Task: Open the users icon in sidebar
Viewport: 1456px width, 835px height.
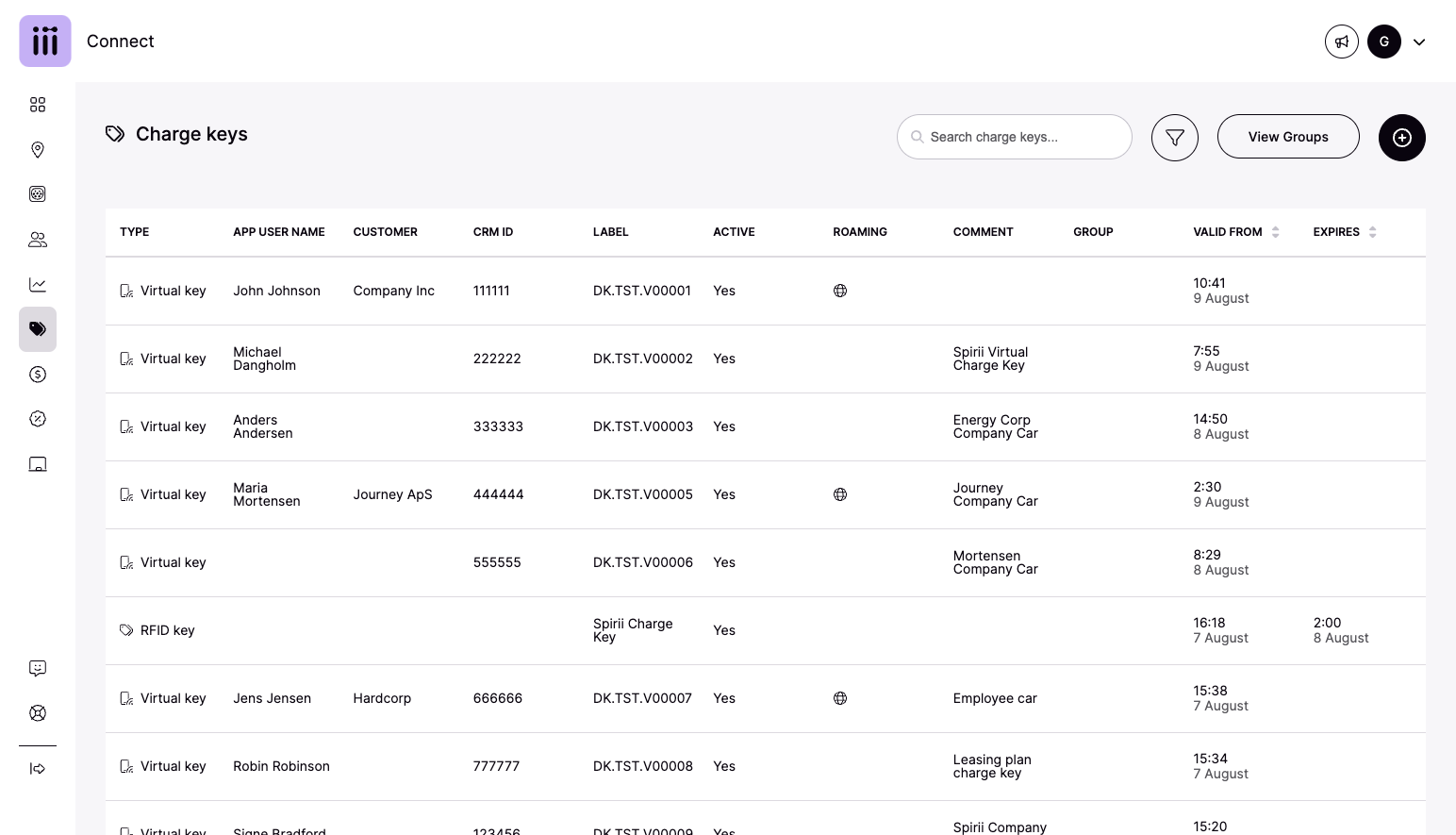Action: (38, 240)
